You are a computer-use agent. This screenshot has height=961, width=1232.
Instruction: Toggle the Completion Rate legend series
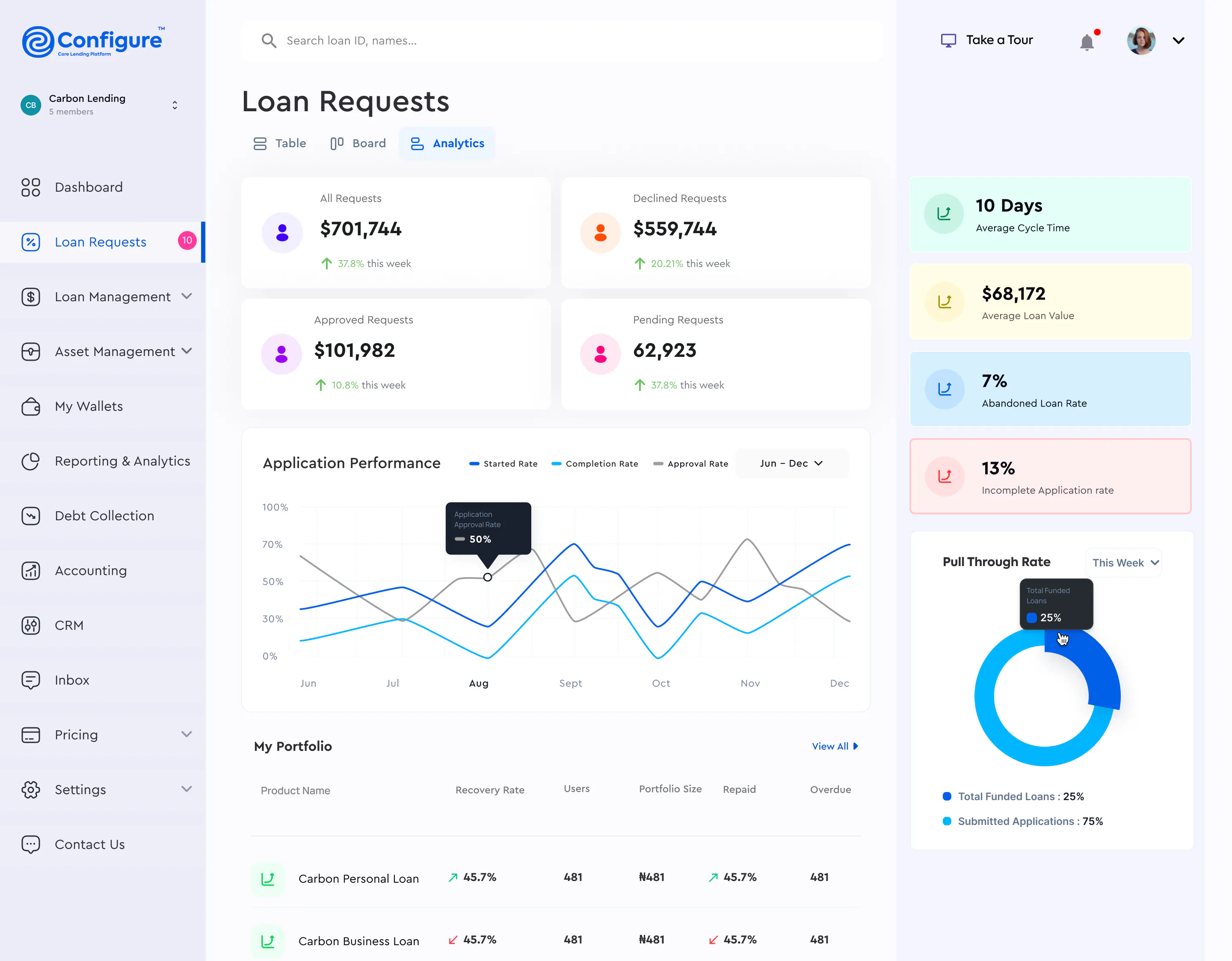pyautogui.click(x=595, y=464)
